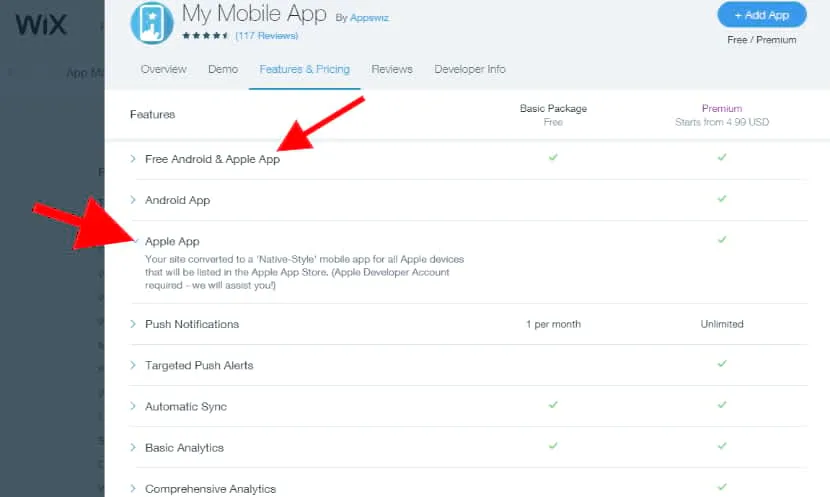
Task: Click the Basic Package column header
Action: pyautogui.click(x=553, y=109)
